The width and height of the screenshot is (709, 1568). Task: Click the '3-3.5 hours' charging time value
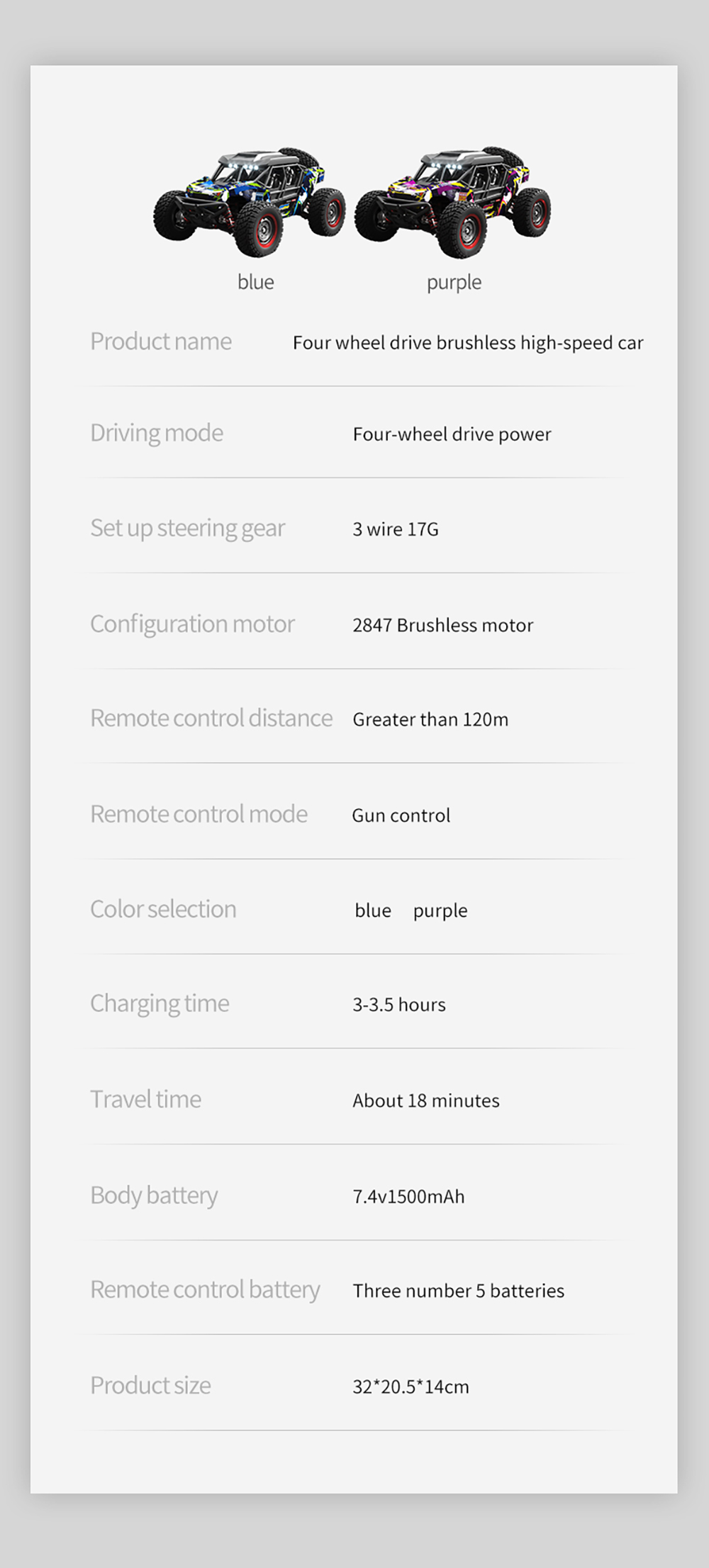click(399, 1005)
